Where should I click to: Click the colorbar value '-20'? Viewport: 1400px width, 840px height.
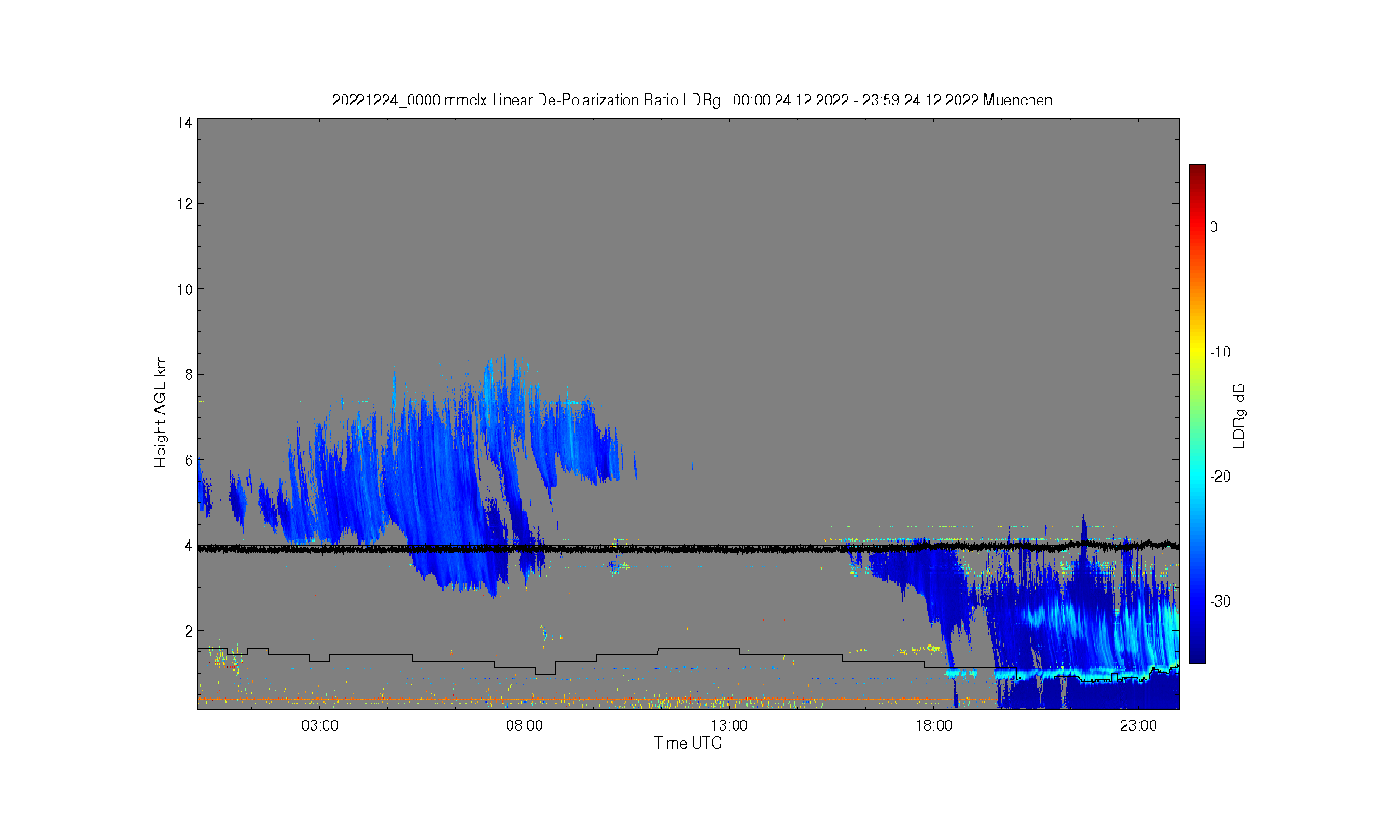click(1220, 476)
